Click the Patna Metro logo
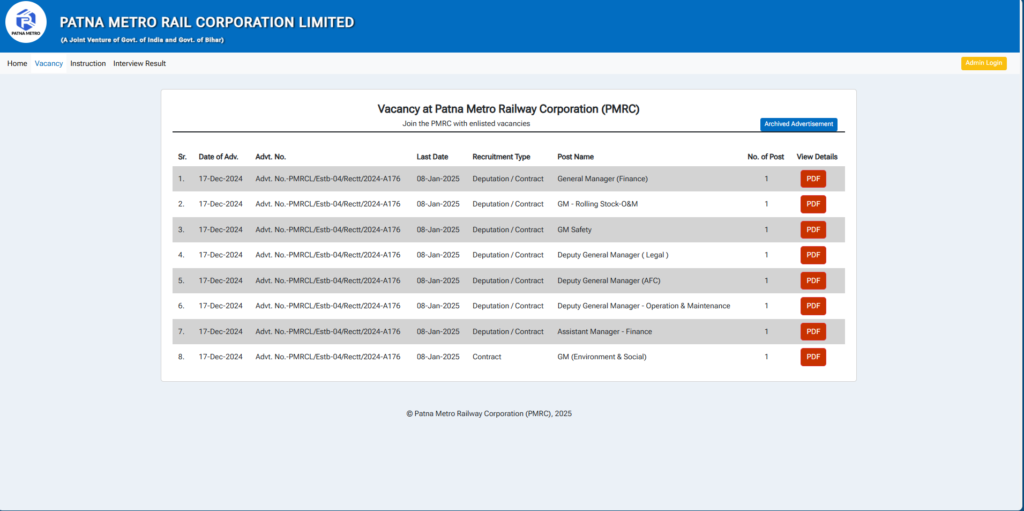The image size is (1024, 511). pos(25,23)
